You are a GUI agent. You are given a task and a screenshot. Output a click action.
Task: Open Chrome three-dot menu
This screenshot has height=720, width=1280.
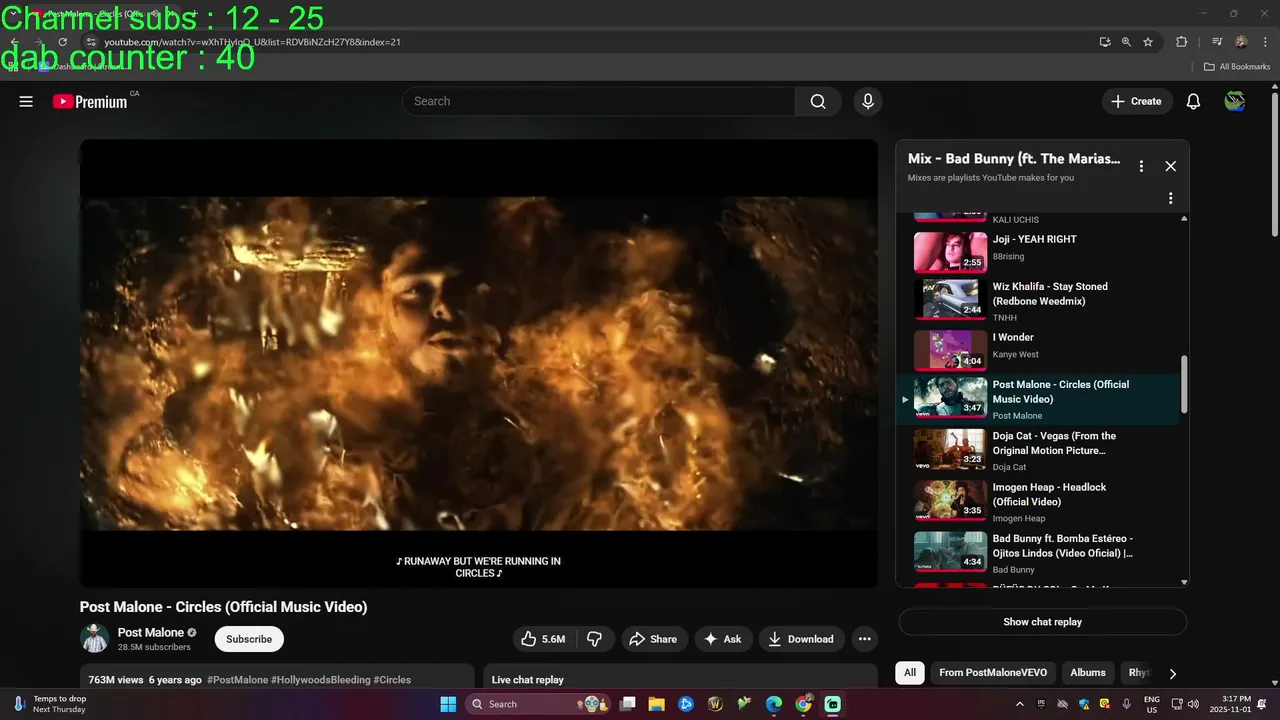pos(1265,42)
